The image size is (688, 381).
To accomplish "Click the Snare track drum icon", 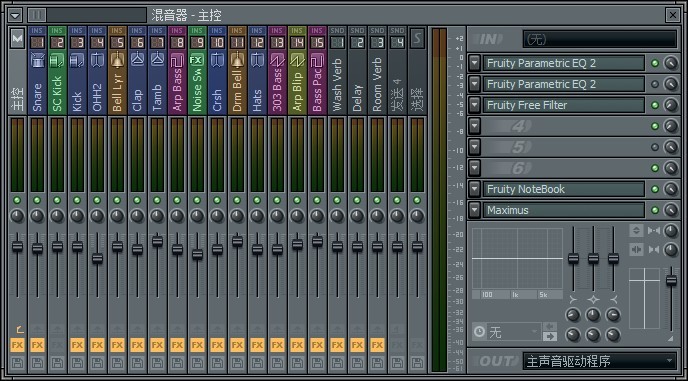I will [37, 61].
